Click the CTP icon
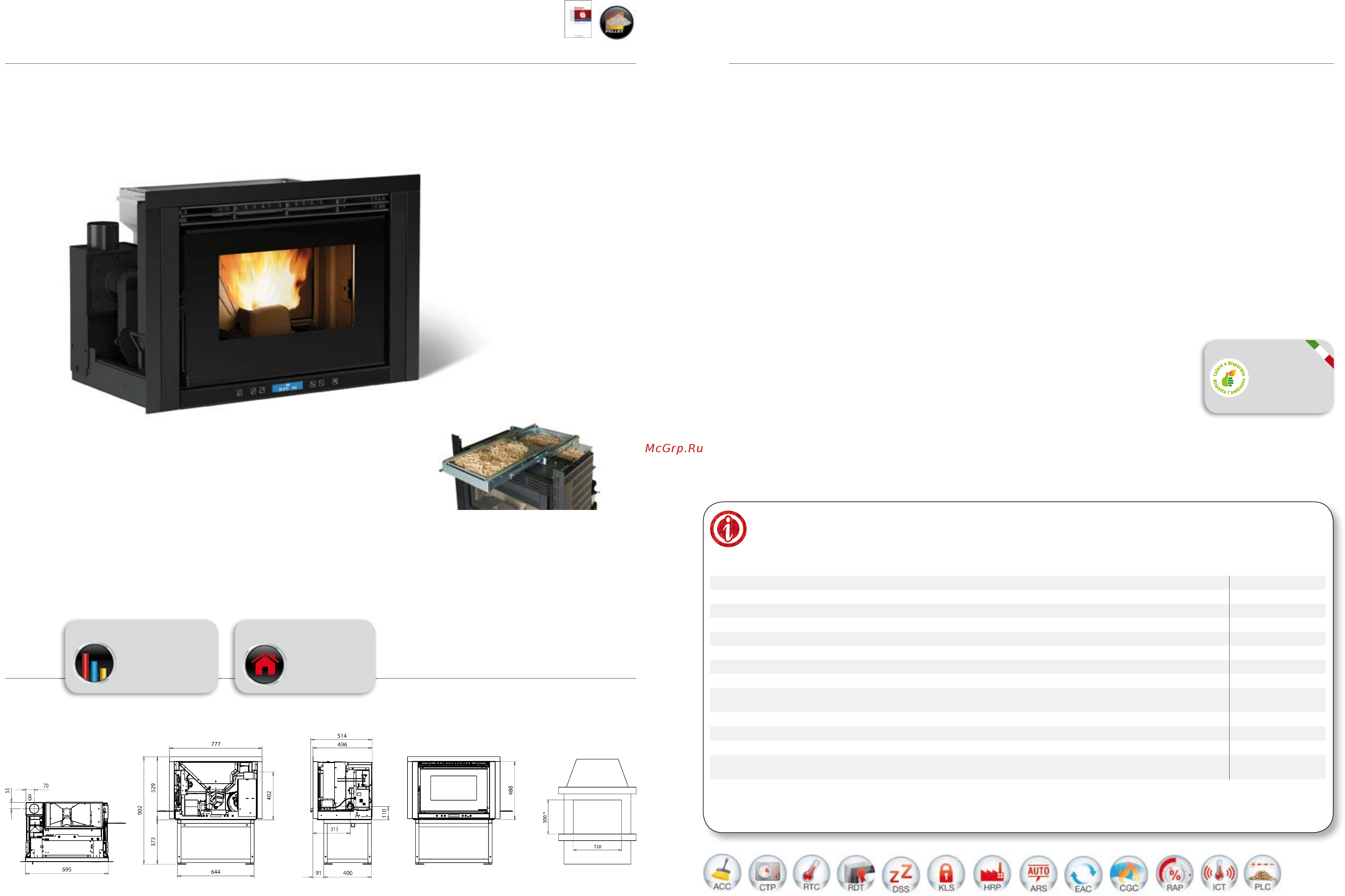Screen dimensions: 1345x896 click(767, 873)
